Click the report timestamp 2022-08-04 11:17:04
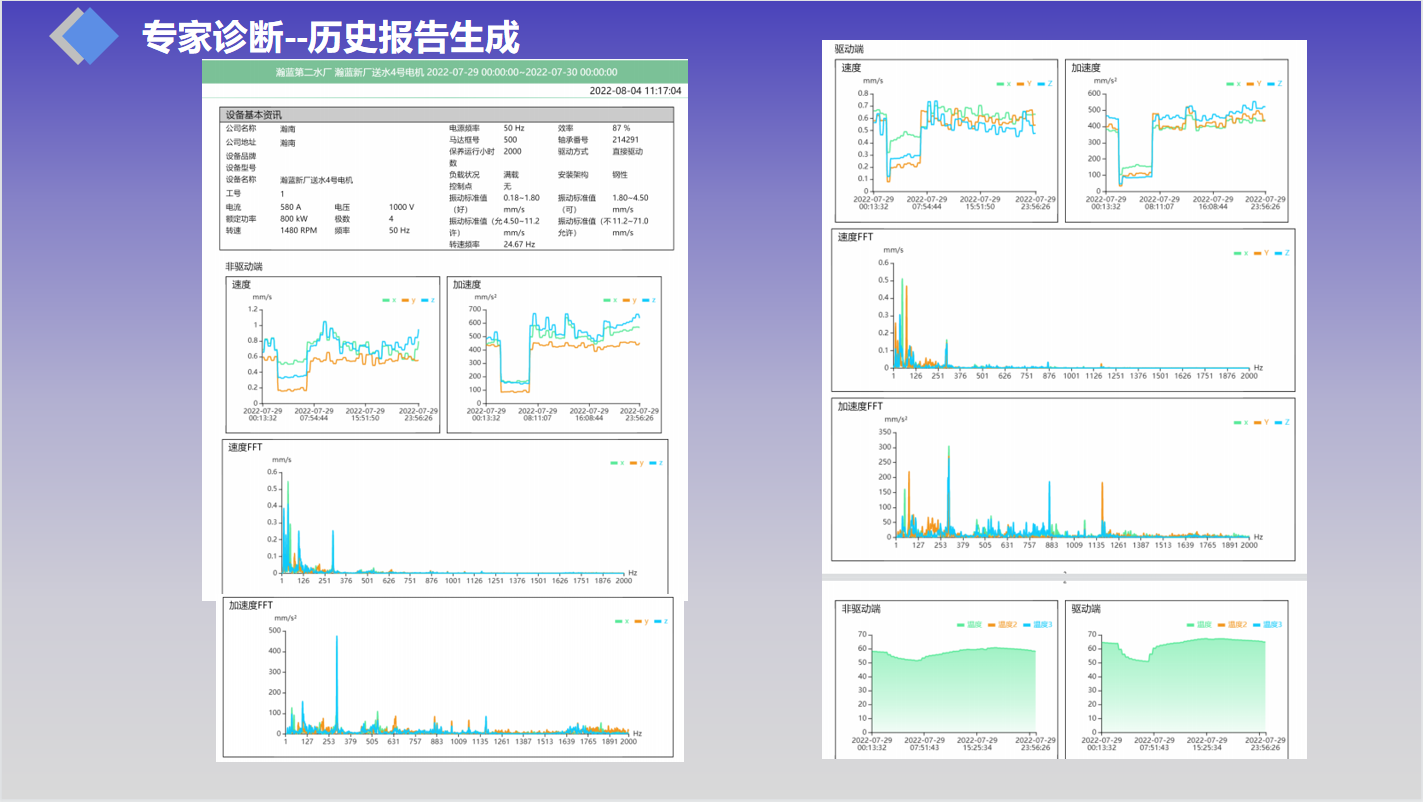Image resolution: width=1423 pixels, height=802 pixels. (x=635, y=91)
